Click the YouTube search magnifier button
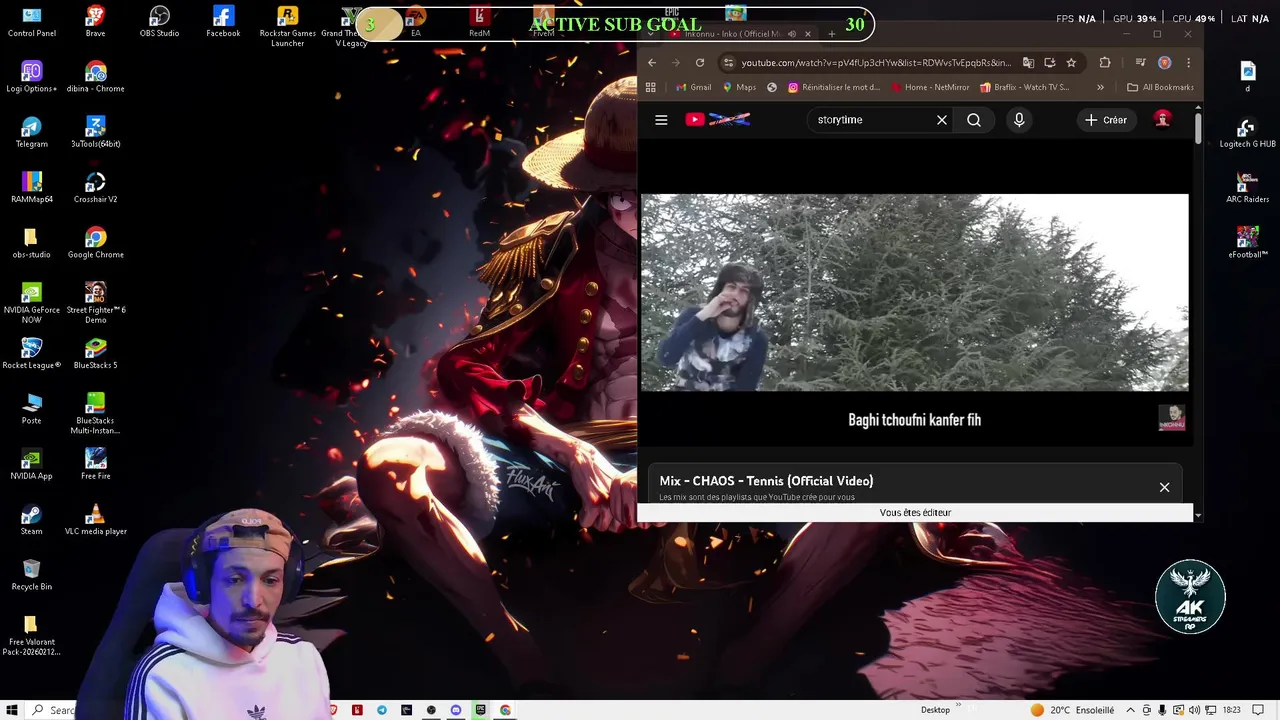The image size is (1280, 720). coord(974,120)
